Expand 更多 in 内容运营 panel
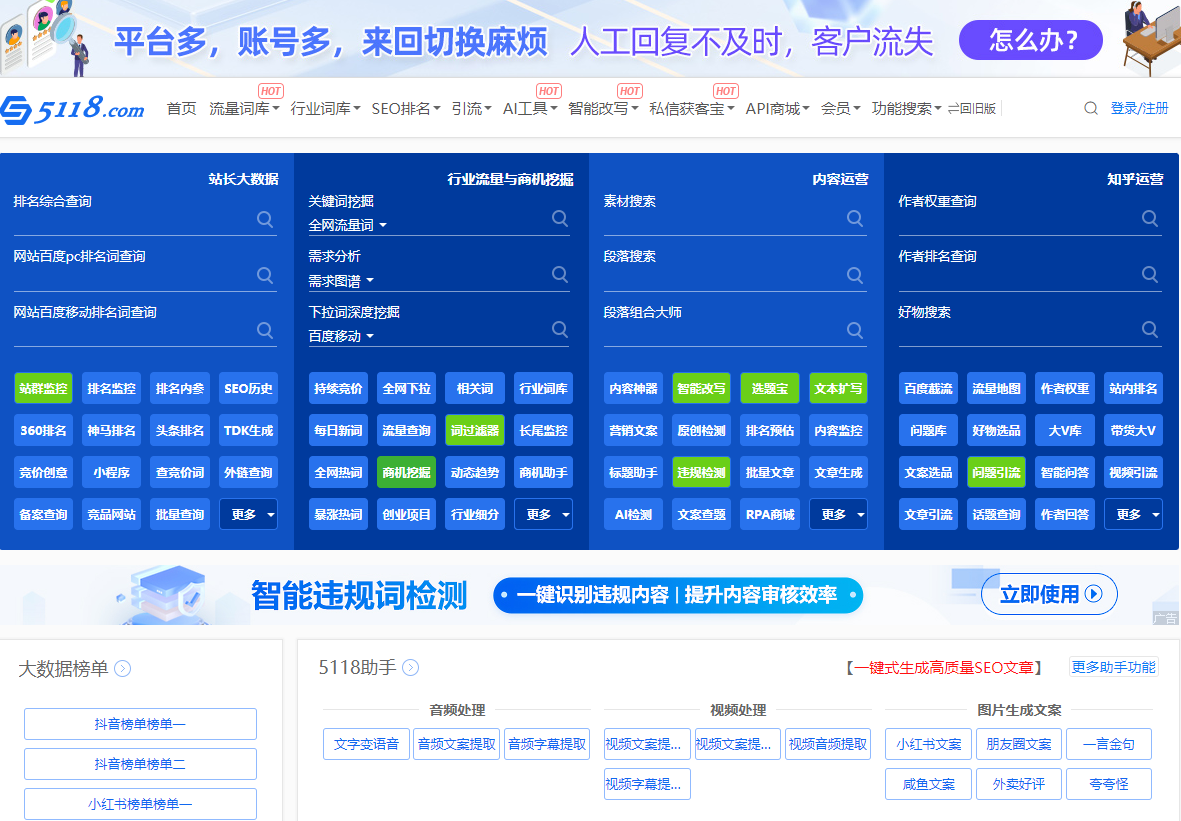This screenshot has width=1181, height=821. pyautogui.click(x=838, y=514)
